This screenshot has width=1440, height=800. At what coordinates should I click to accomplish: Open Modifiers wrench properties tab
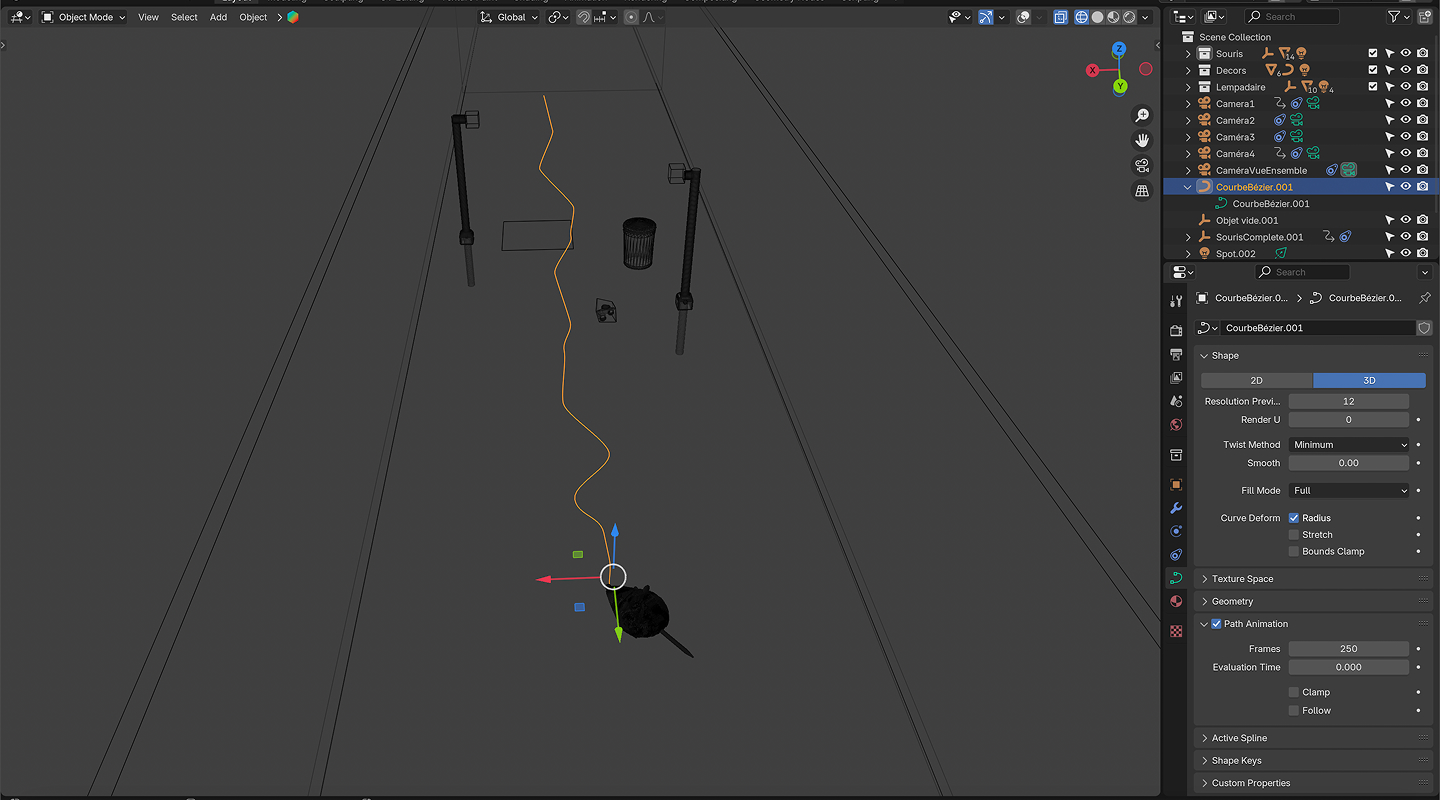click(x=1176, y=508)
